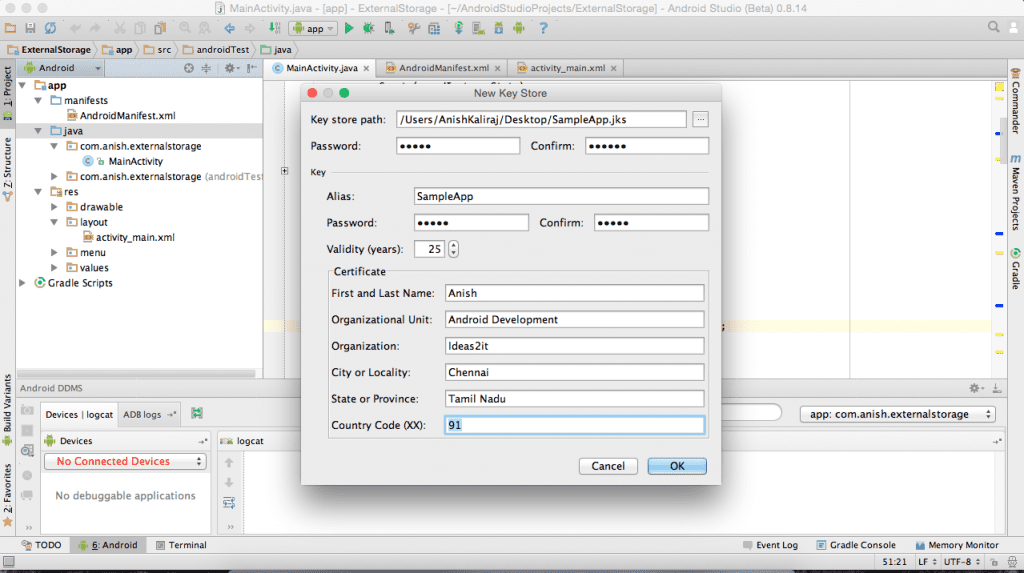Click the screen capture camera icon in DDMS
The image size is (1024, 573).
27,410
